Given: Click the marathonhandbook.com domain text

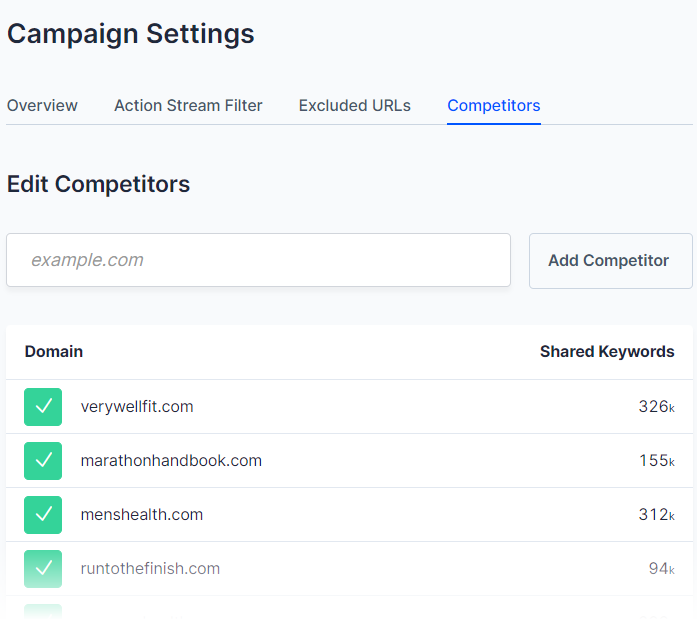Looking at the screenshot, I should point(171,461).
